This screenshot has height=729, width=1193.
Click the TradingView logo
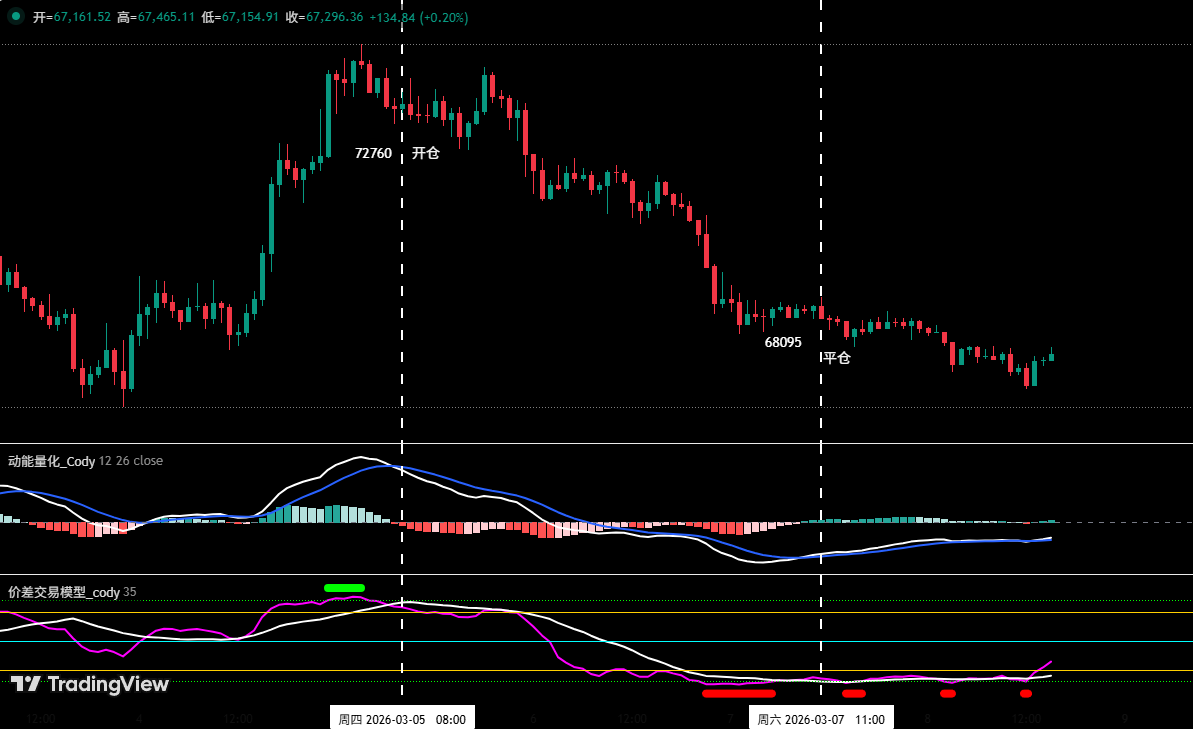point(90,684)
